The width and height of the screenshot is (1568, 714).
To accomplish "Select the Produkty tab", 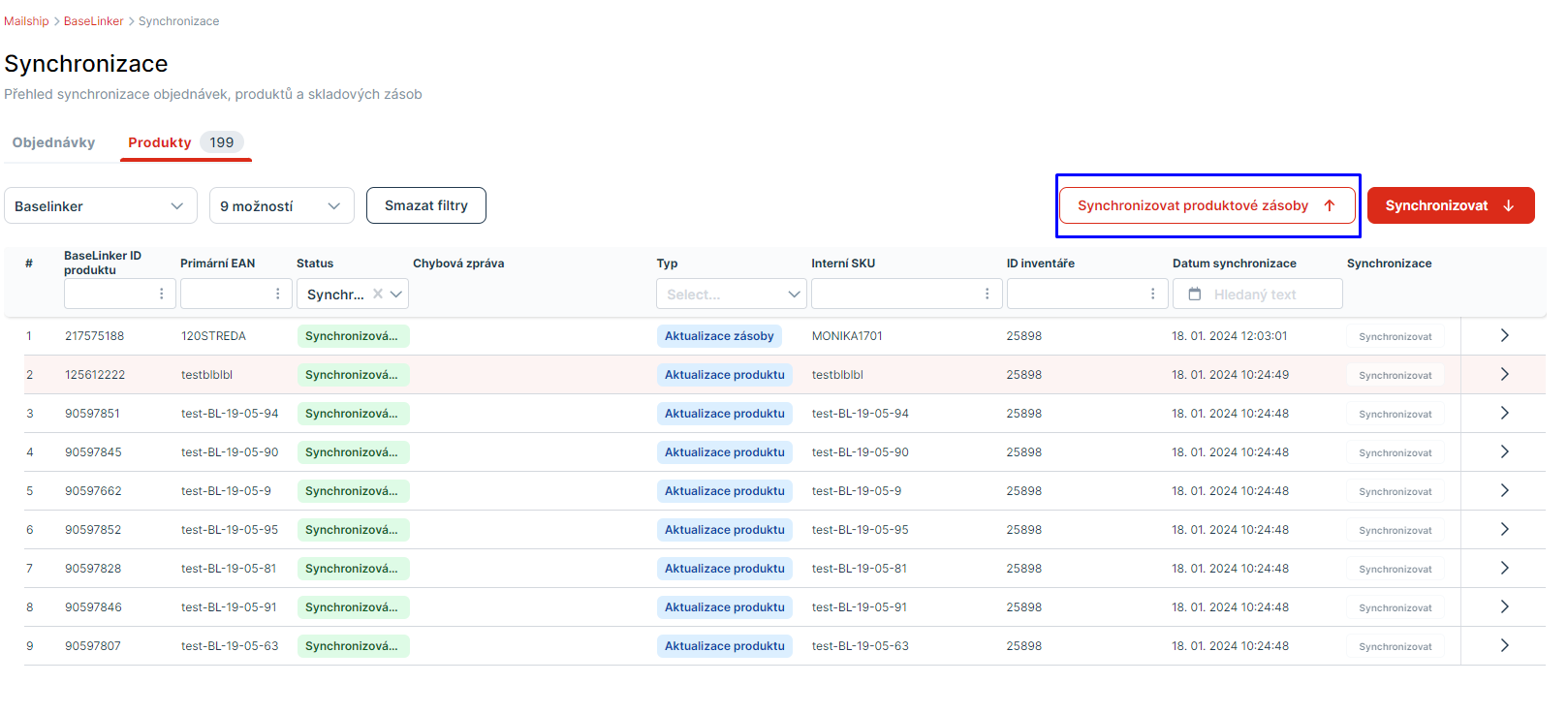I will (160, 142).
